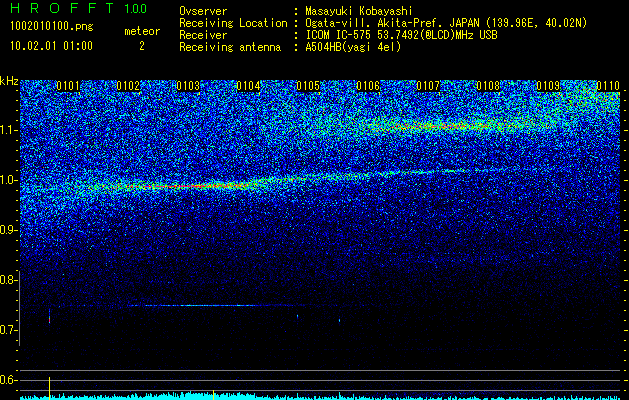
Task: Click the 1.1 kHz axis label
Action: click(9, 130)
